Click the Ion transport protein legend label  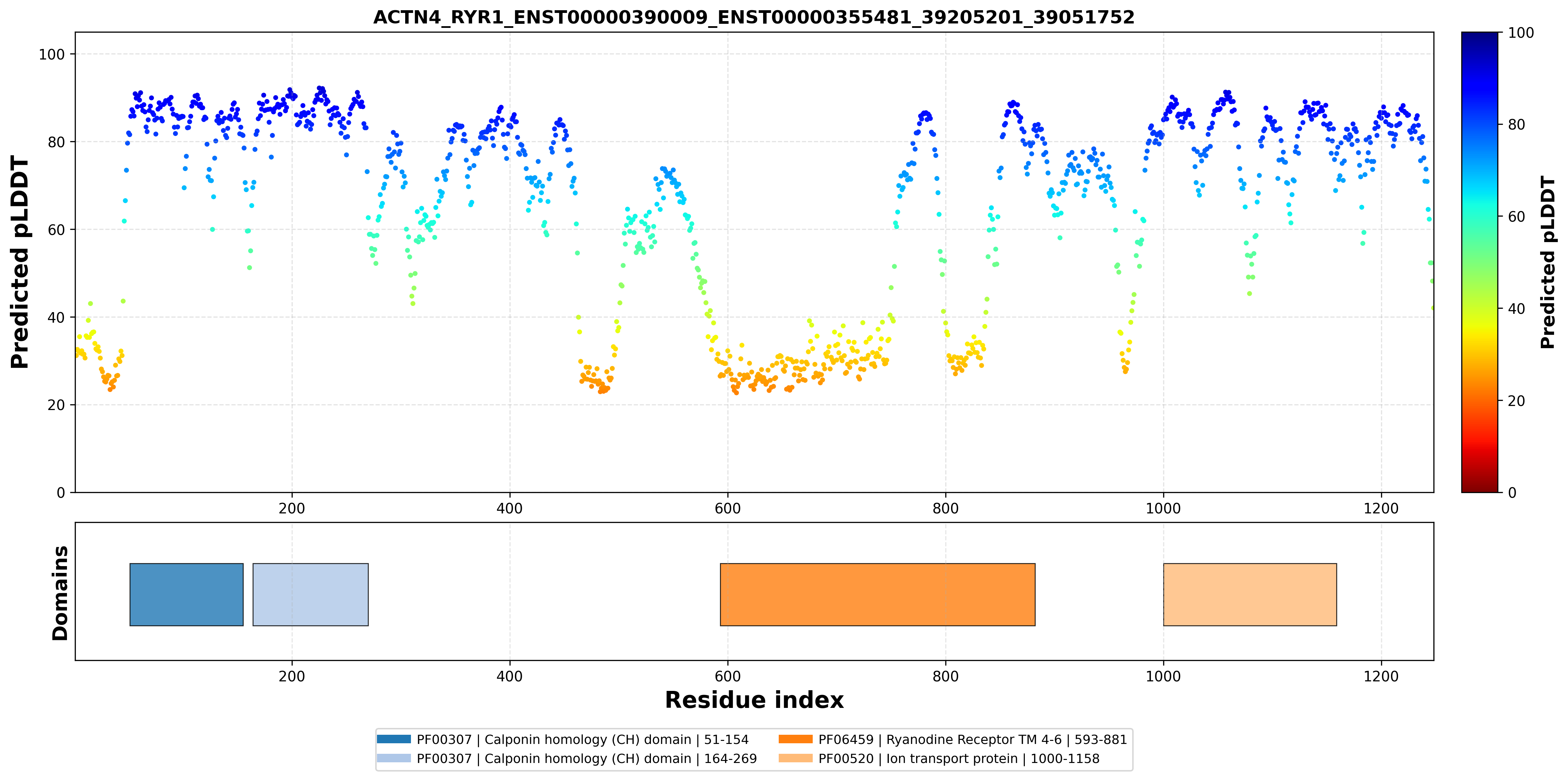[x=959, y=759]
